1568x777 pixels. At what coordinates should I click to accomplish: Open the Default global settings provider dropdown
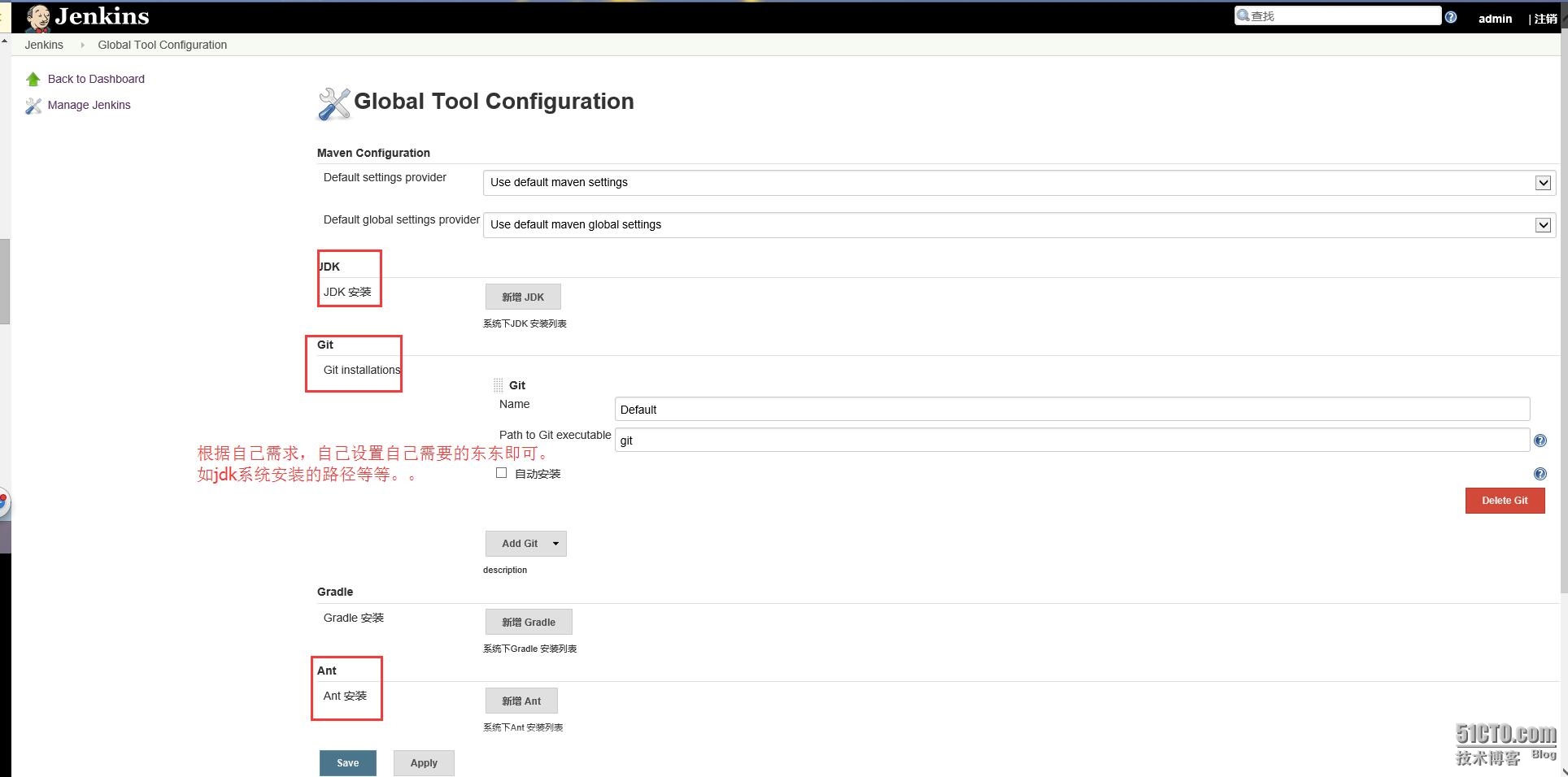coord(1019,224)
